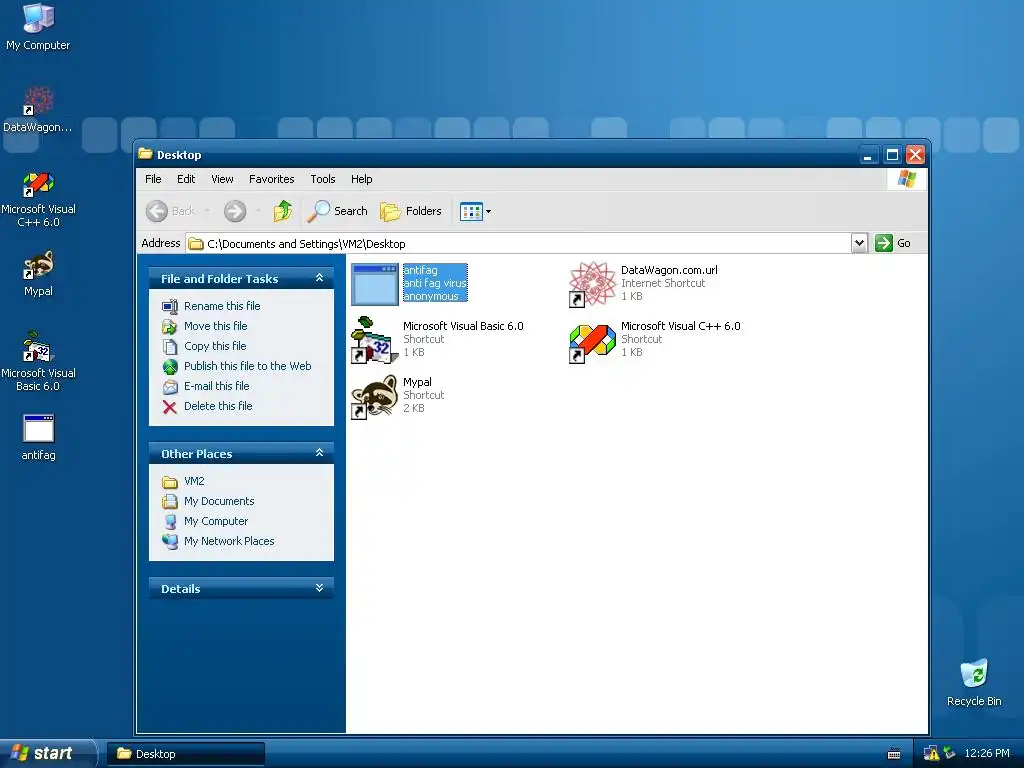Viewport: 1024px width, 768px height.
Task: Click the Go button
Action: [x=893, y=243]
